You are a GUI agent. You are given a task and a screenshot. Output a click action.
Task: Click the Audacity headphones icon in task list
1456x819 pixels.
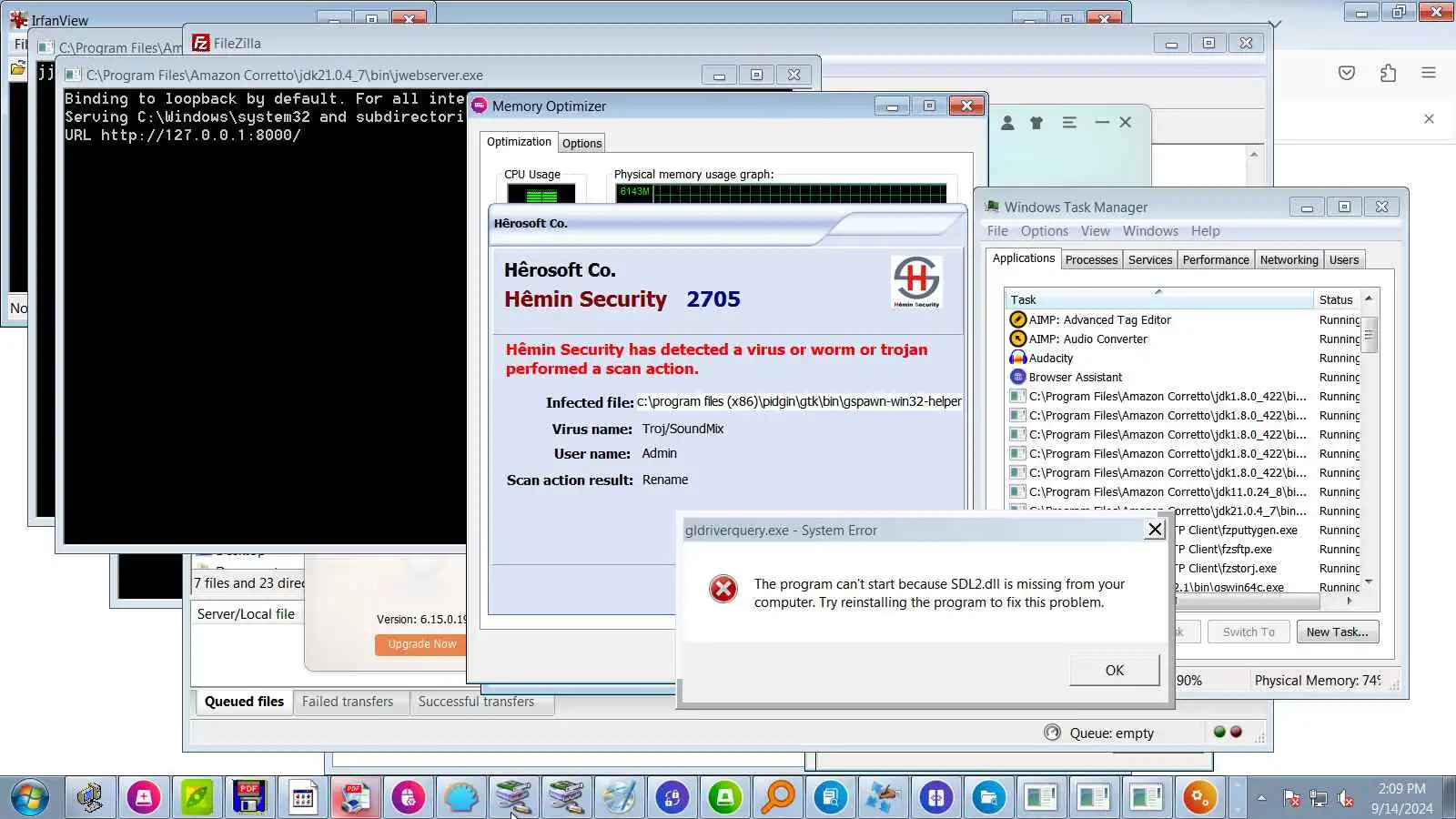tap(1018, 358)
